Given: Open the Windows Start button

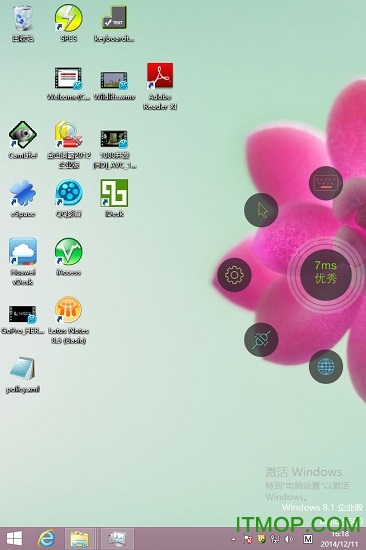Looking at the screenshot, I should [x=14, y=538].
